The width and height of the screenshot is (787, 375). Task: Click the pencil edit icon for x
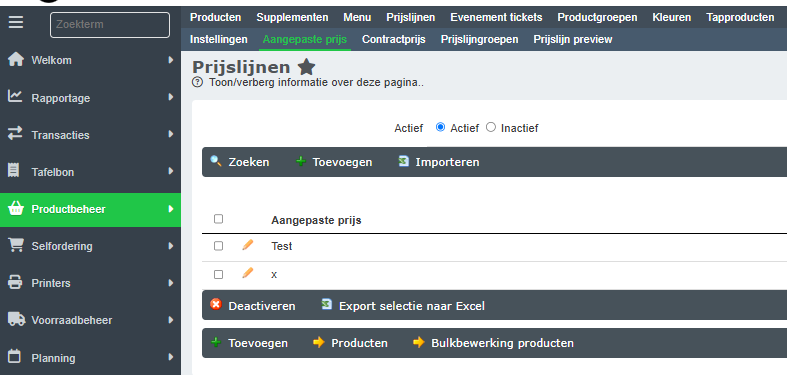click(247, 273)
